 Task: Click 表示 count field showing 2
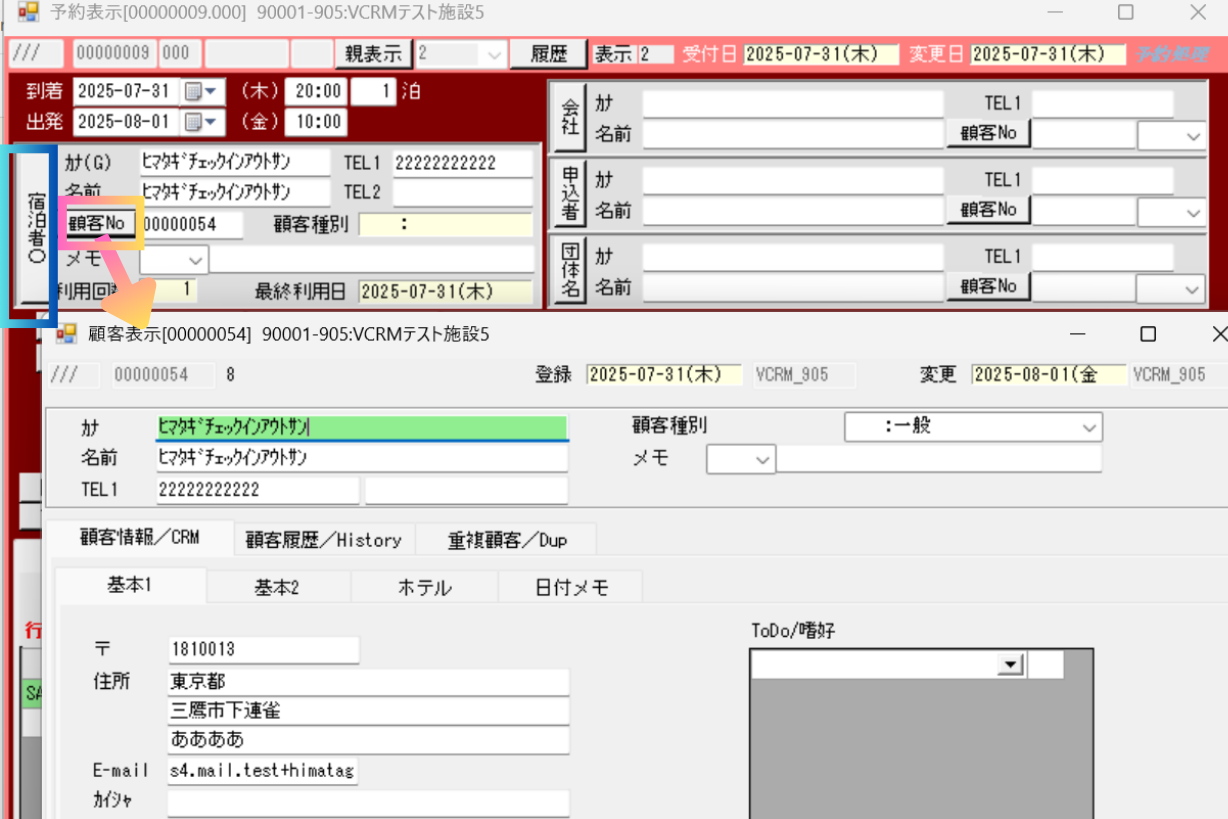tap(656, 54)
